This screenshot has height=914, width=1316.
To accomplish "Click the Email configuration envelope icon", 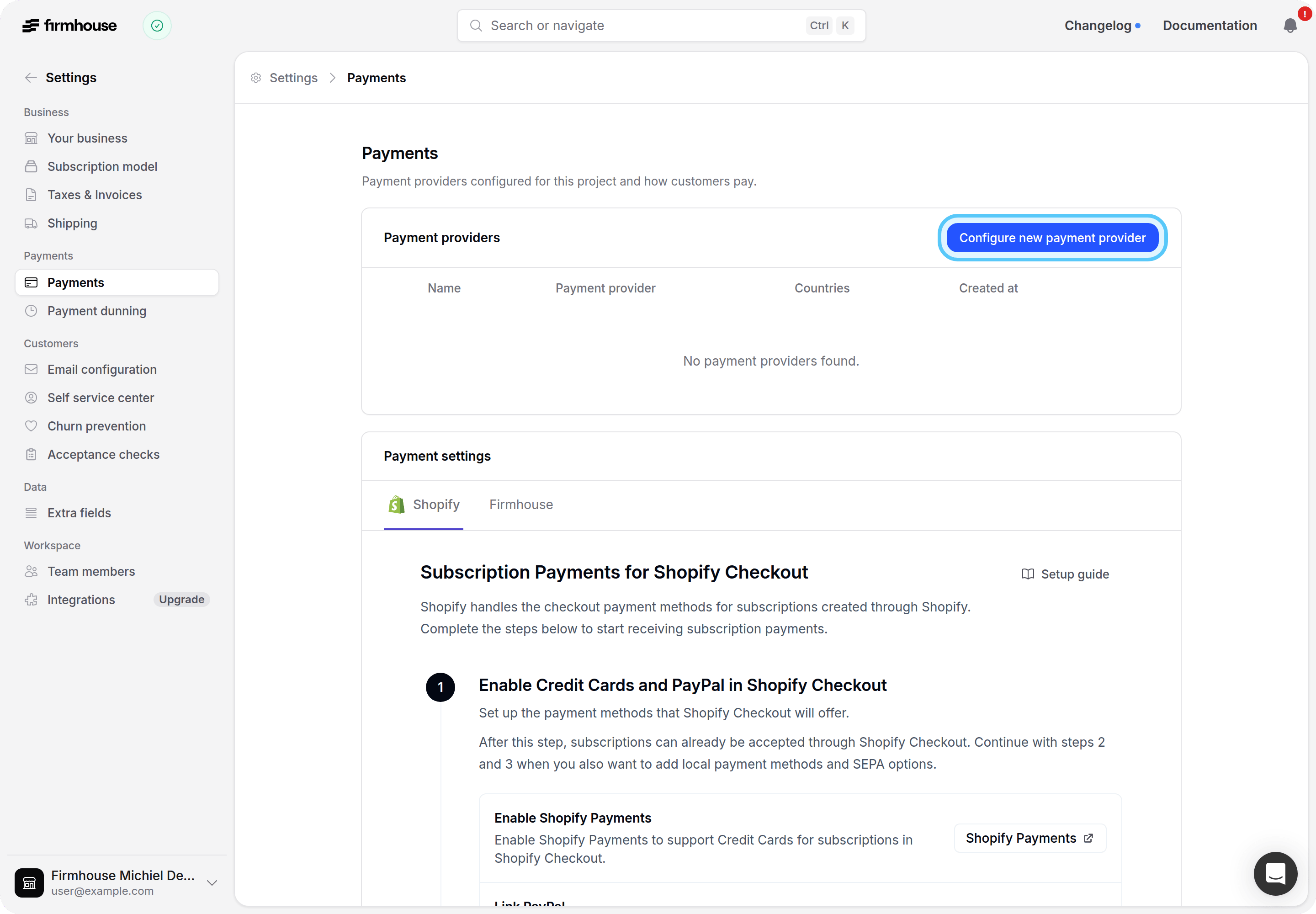I will pos(31,370).
